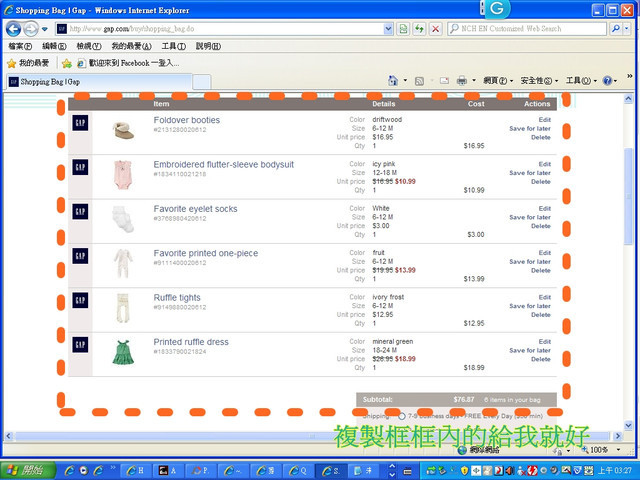Open the recent pages dropdown beside Forward

point(44,29)
